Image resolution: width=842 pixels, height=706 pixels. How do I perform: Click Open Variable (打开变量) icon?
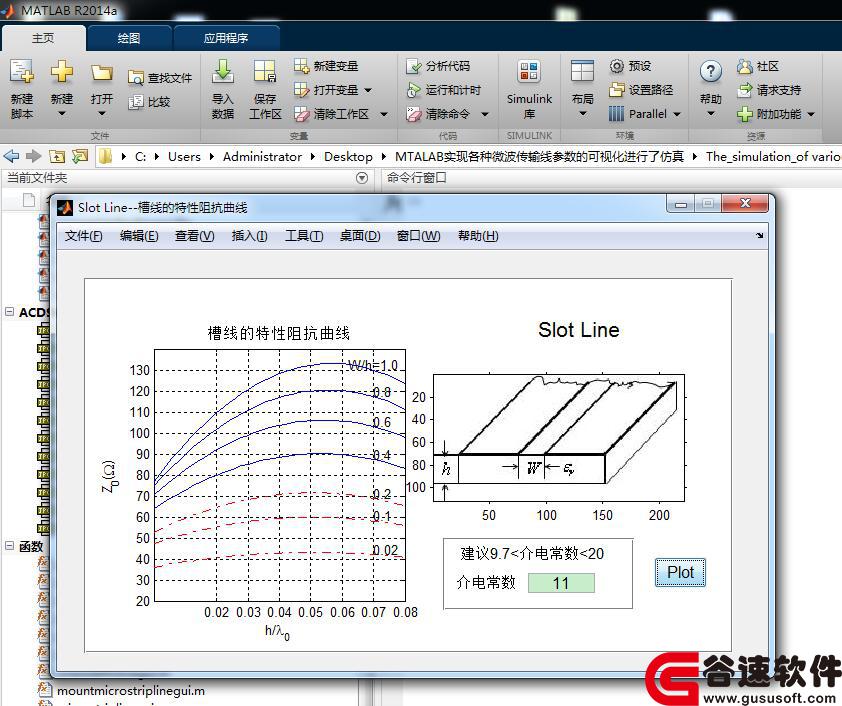tap(301, 90)
